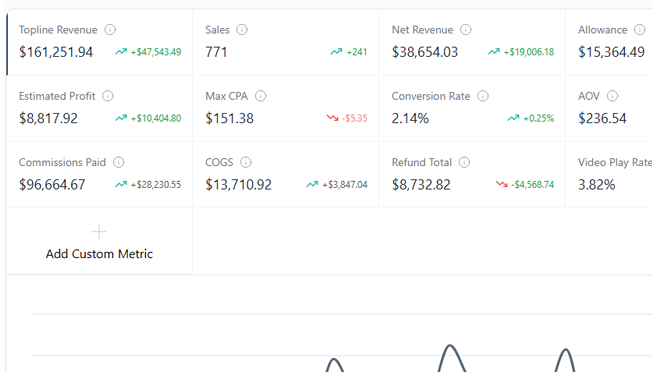Click the Add Custom Metric label
The width and height of the screenshot is (652, 372).
(99, 254)
